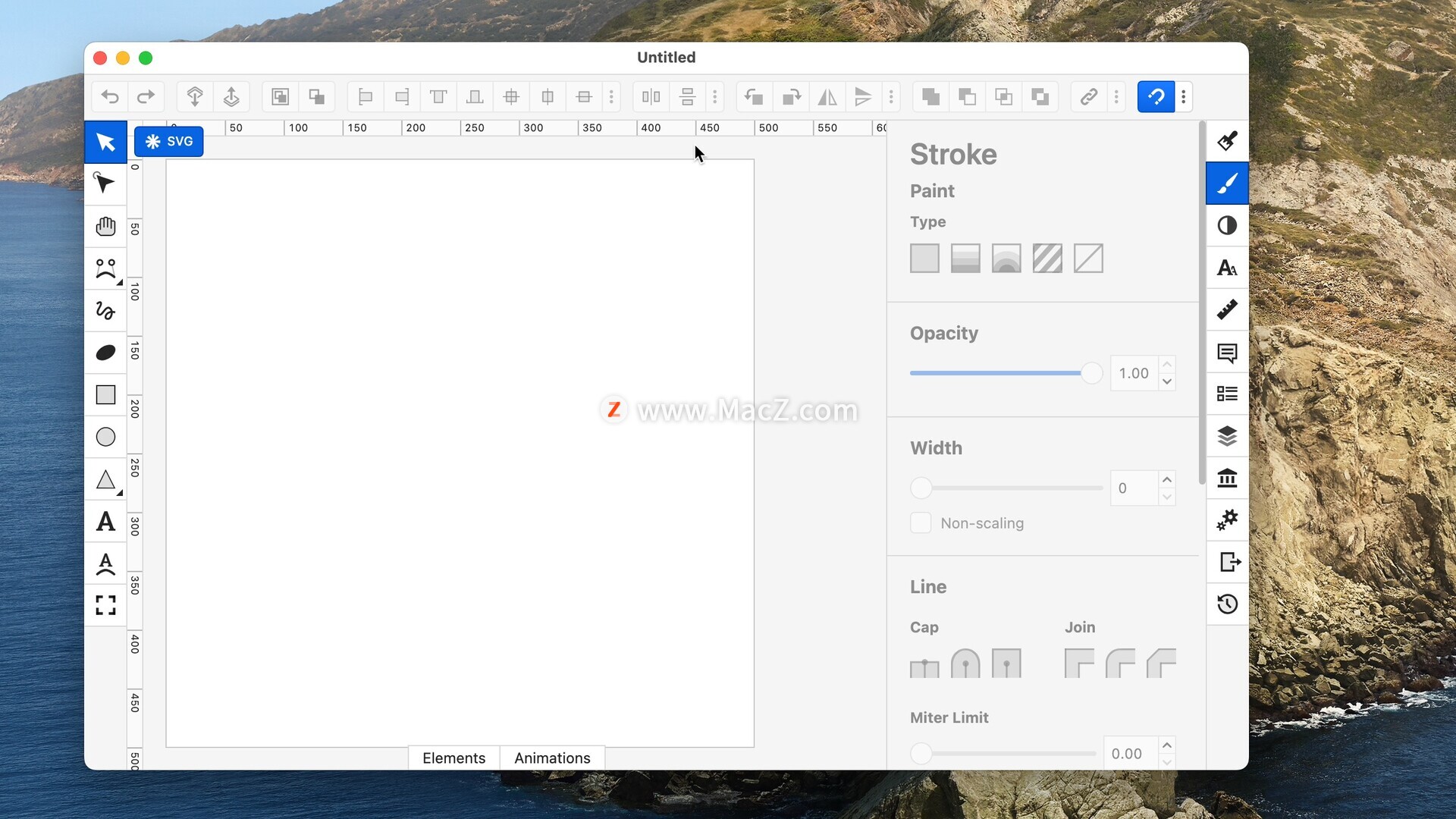Click the Opacity slider handle

[1091, 373]
